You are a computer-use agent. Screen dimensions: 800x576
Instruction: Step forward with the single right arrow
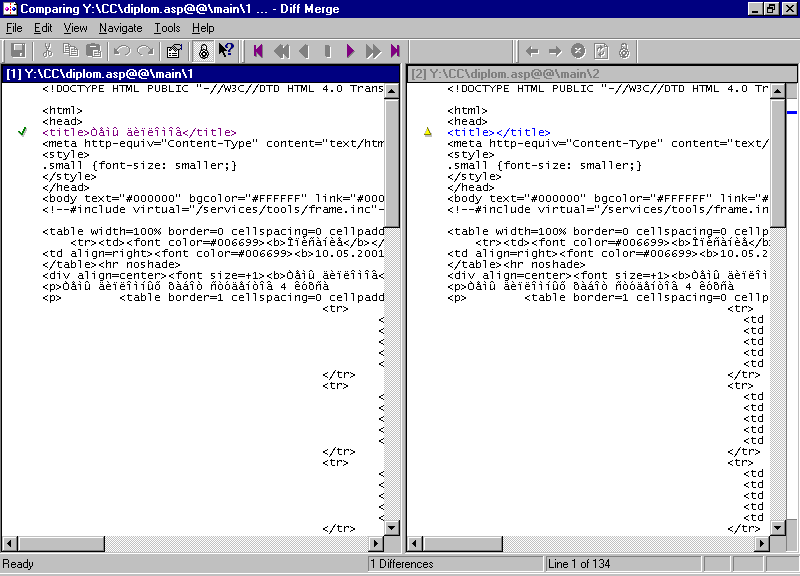pos(351,51)
